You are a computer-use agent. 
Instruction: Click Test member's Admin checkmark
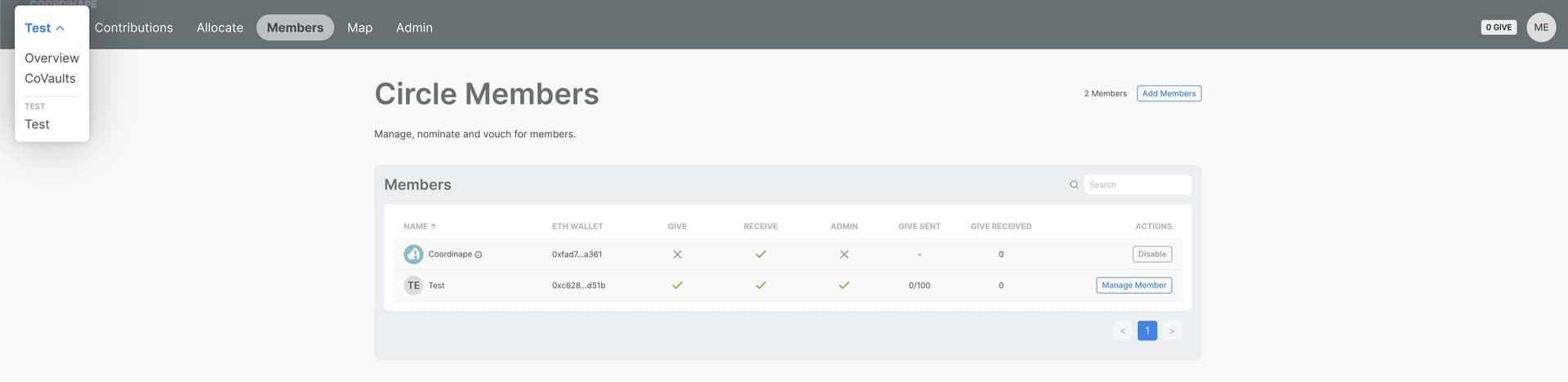click(844, 286)
